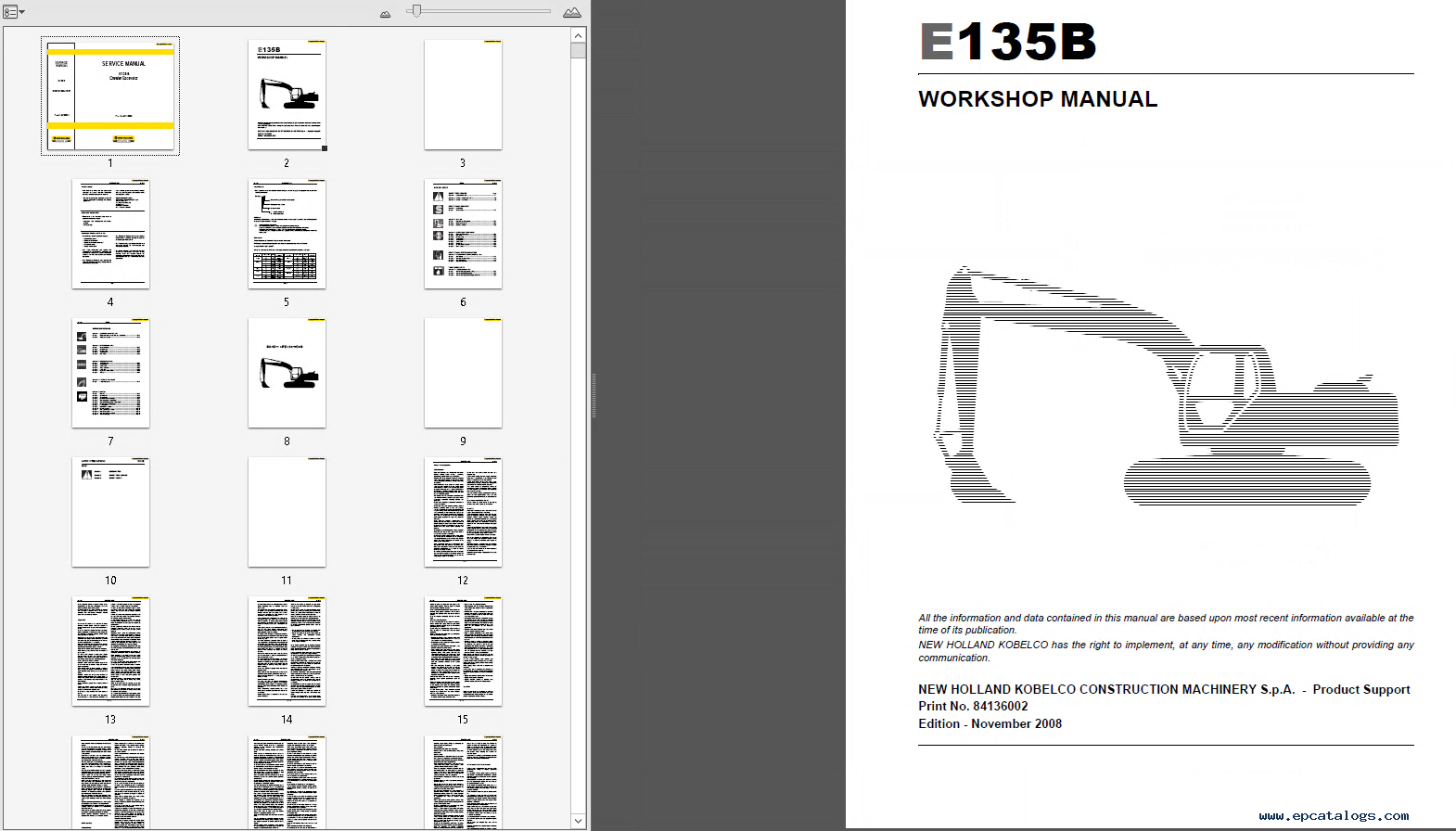Screen dimensions: 1456x831
Task: Select page 1 Service Manual thumbnail
Action: [x=110, y=96]
